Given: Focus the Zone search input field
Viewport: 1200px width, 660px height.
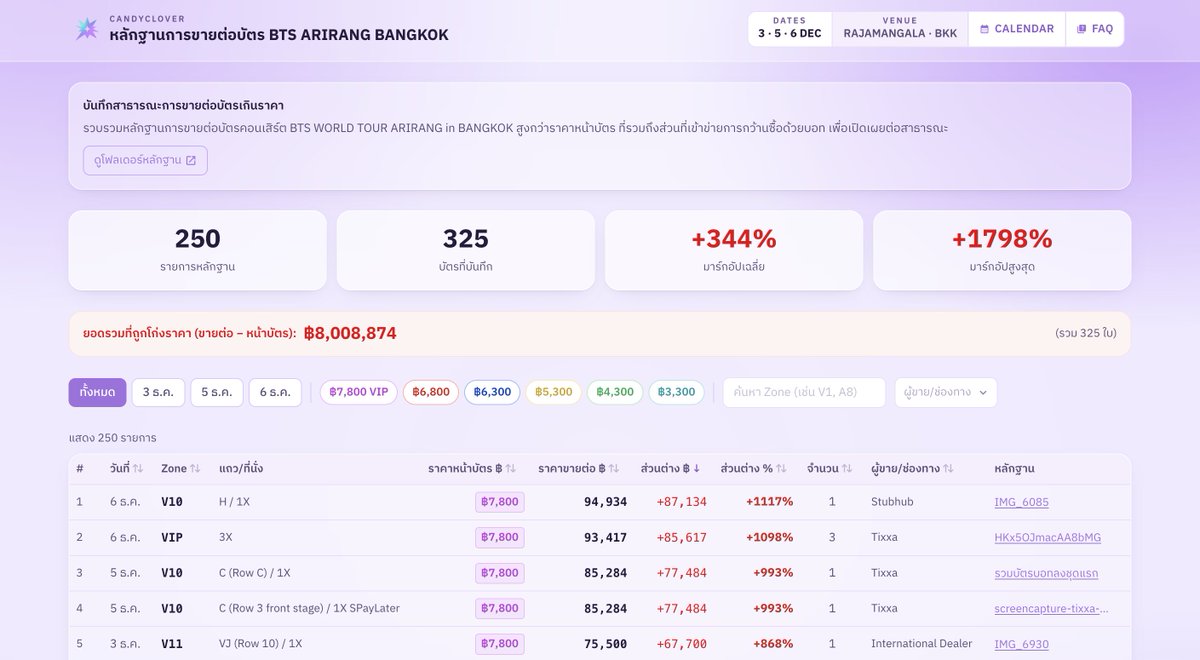Looking at the screenshot, I should (804, 392).
